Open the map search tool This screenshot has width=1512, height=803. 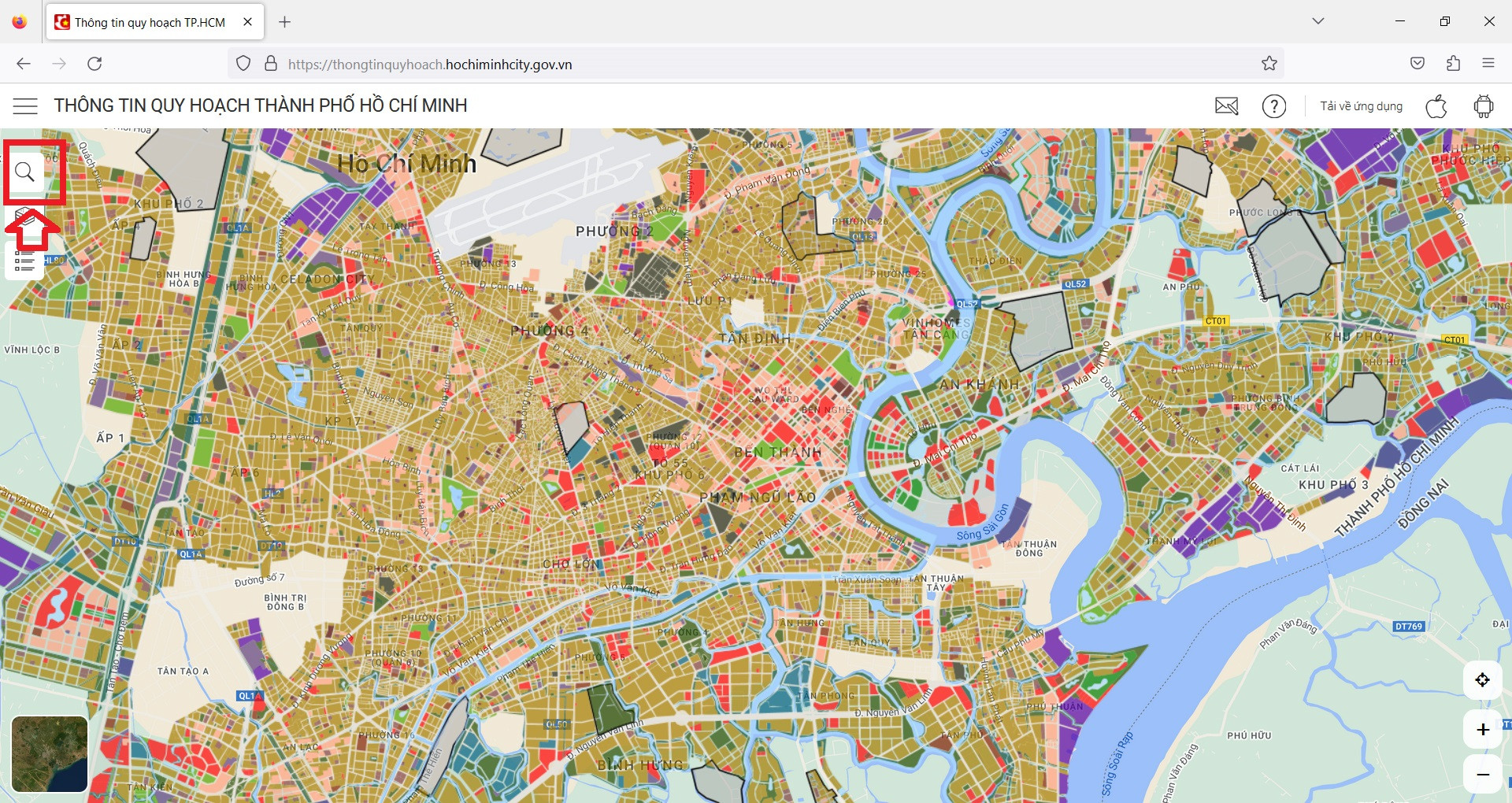(25, 172)
